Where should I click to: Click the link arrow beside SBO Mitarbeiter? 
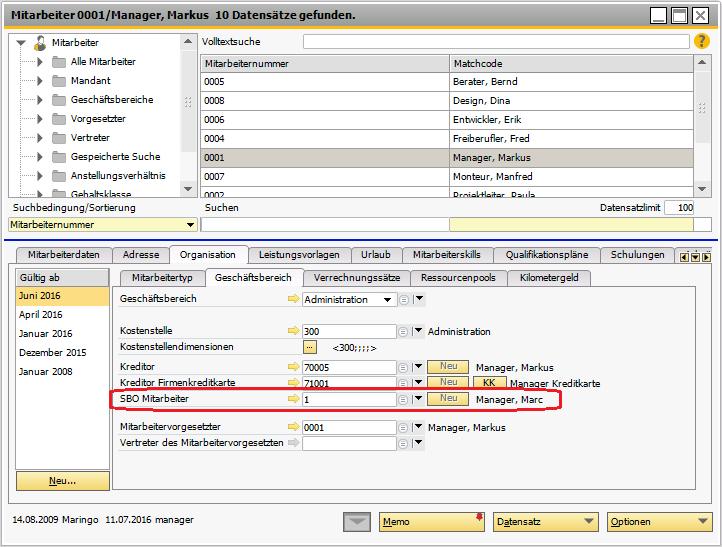[293, 399]
